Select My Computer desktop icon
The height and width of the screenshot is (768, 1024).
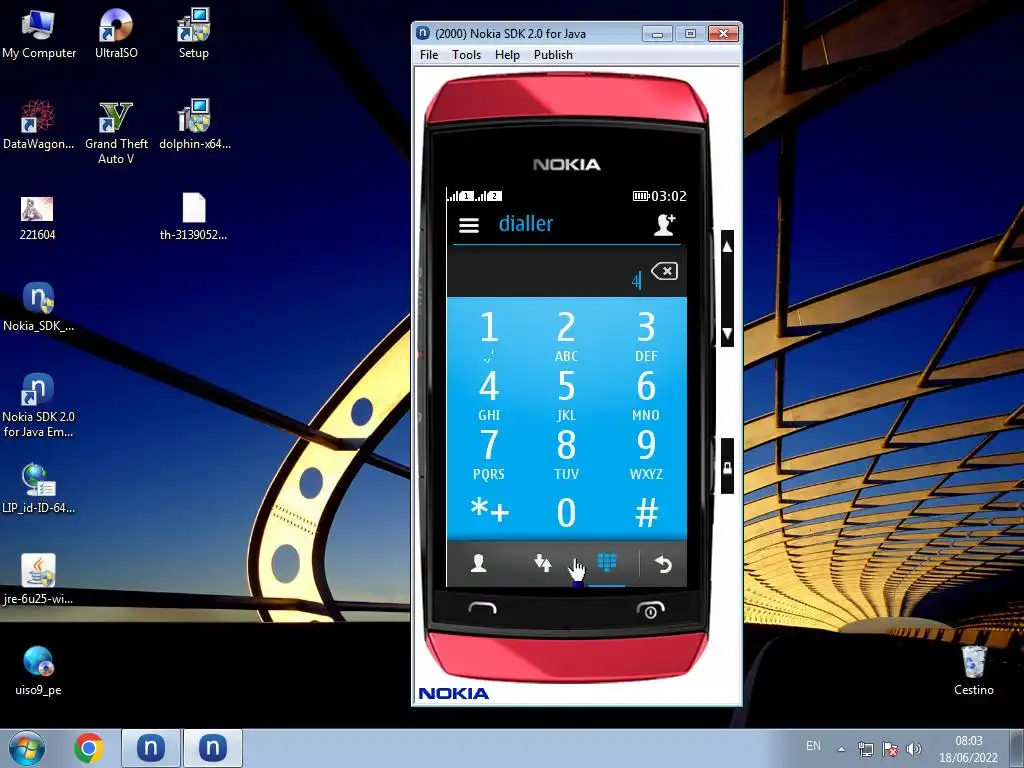point(38,35)
